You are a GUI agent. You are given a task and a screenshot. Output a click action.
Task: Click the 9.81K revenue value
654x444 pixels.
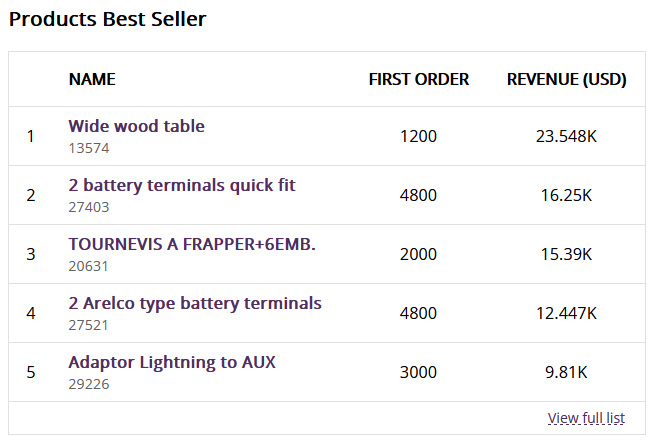566,372
